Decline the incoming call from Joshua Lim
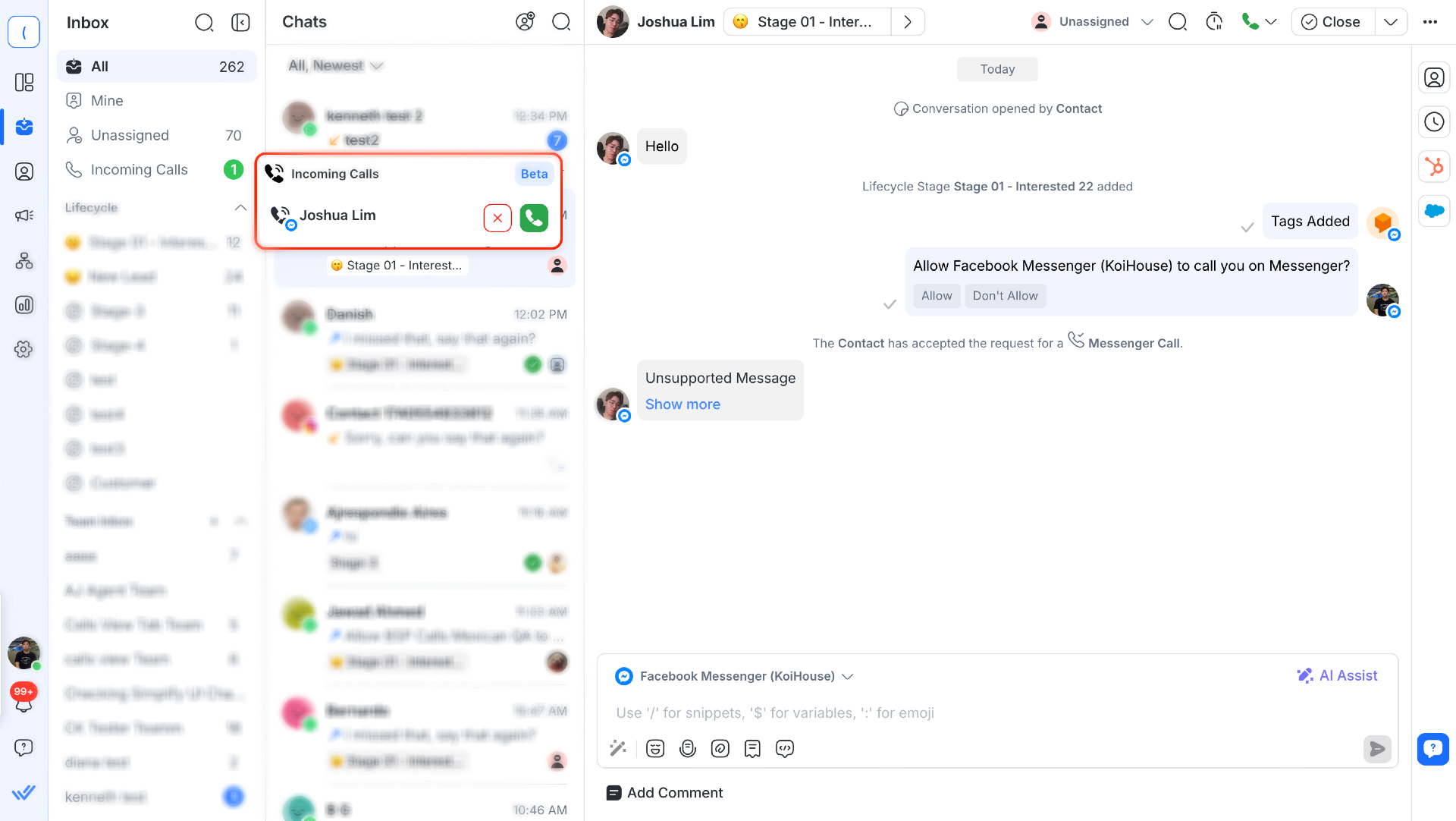This screenshot has height=821, width=1456. click(497, 218)
